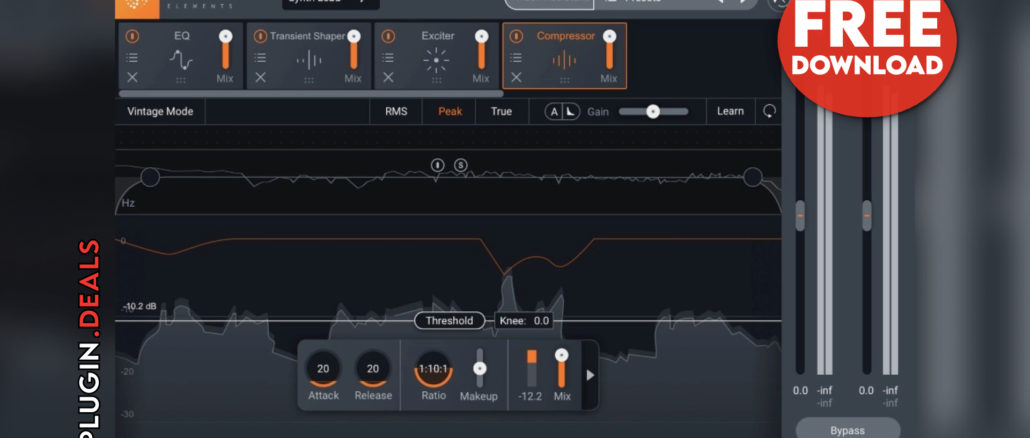
Task: Grab the EQ module reorder grip dots
Action: click(x=181, y=81)
